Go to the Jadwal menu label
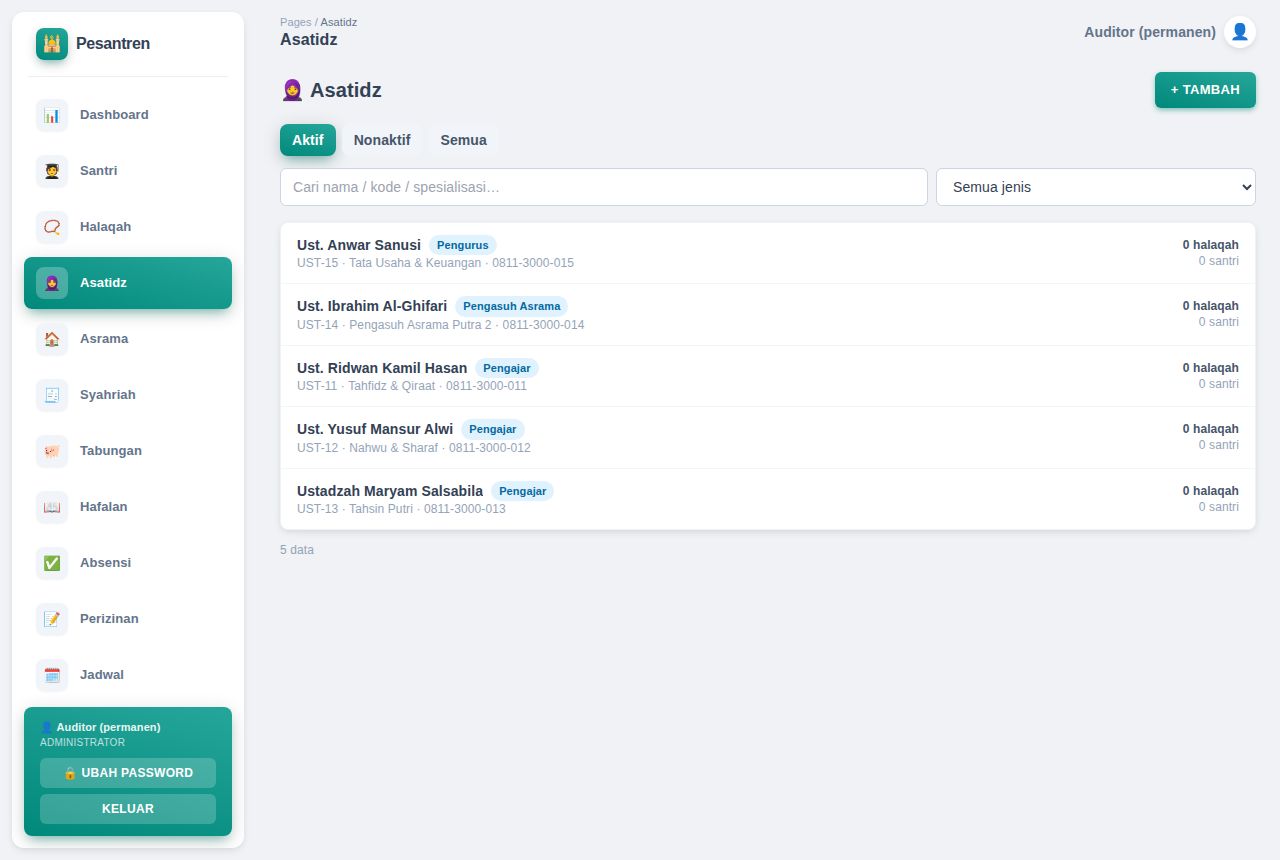Viewport: 1280px width, 860px height. (x=102, y=675)
